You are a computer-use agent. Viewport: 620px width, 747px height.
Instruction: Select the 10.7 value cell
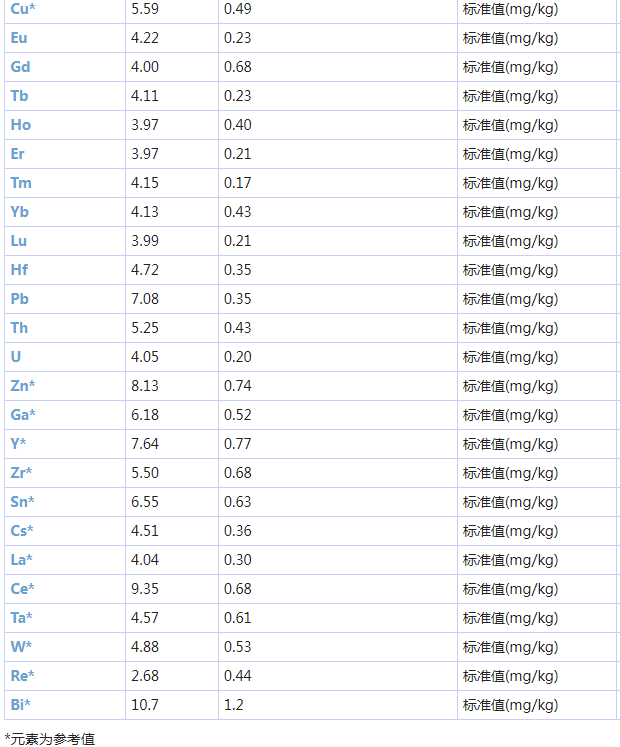(145, 705)
